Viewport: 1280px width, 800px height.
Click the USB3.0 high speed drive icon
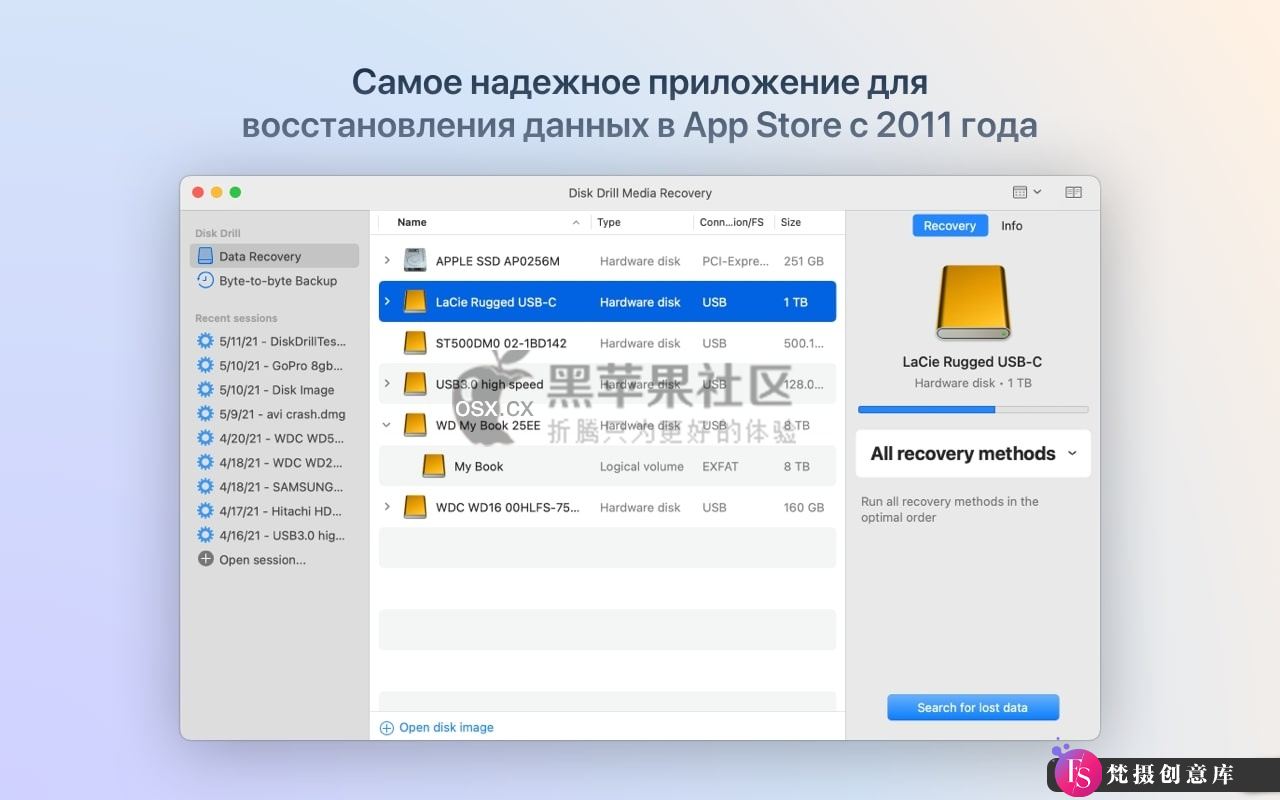[415, 384]
